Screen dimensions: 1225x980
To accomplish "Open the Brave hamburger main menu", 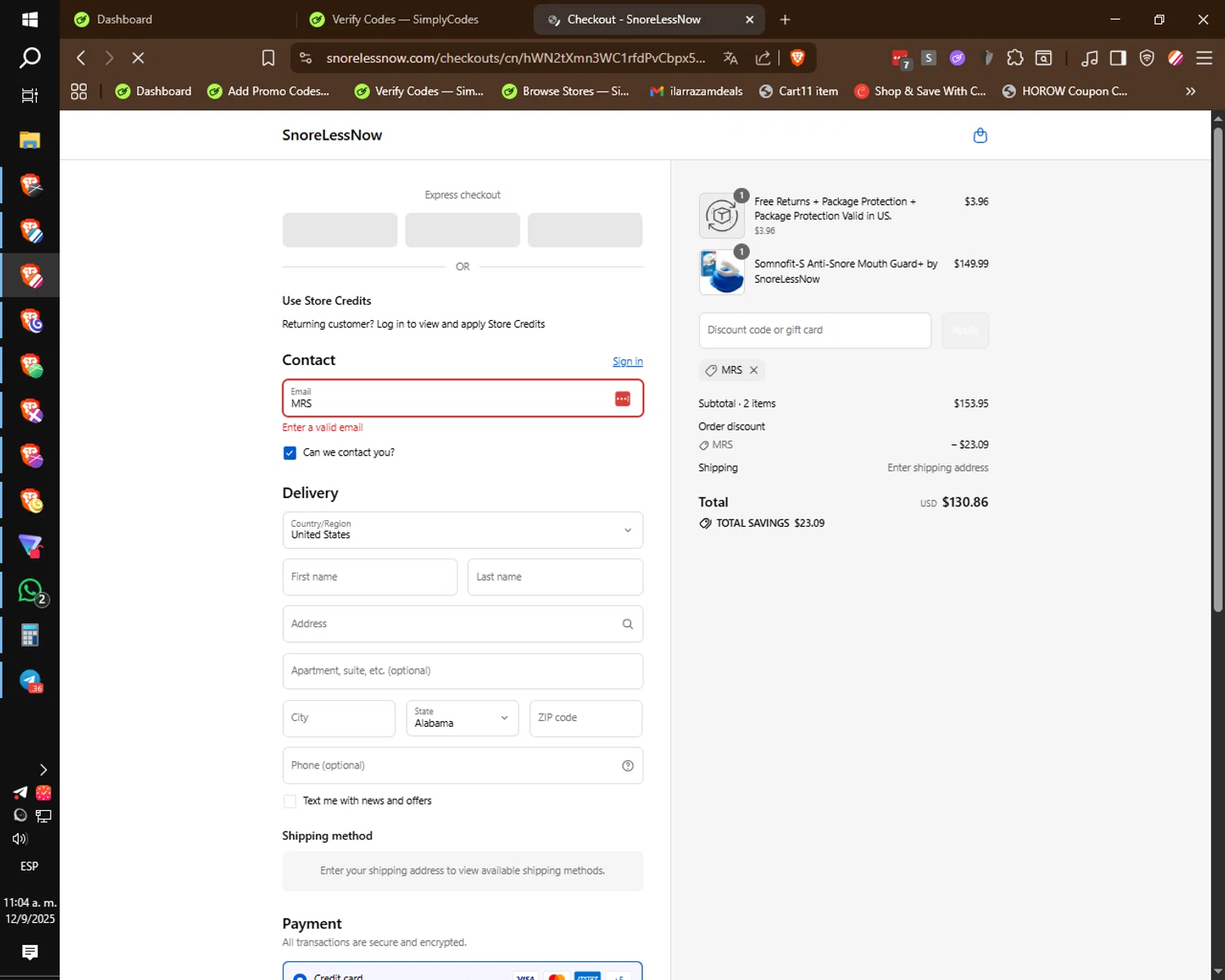I will tap(1204, 58).
